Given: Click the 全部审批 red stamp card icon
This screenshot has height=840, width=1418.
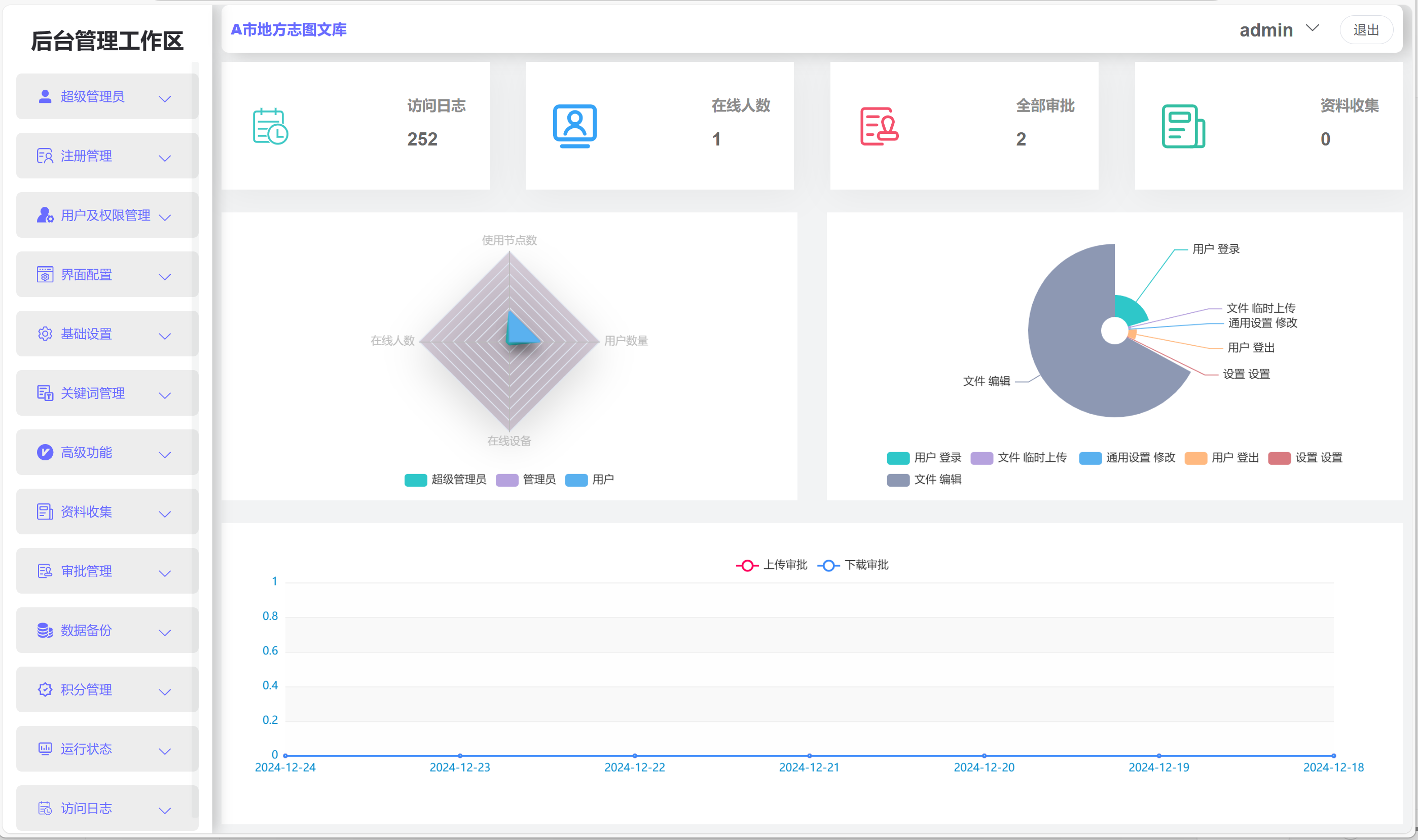Looking at the screenshot, I should point(879,126).
